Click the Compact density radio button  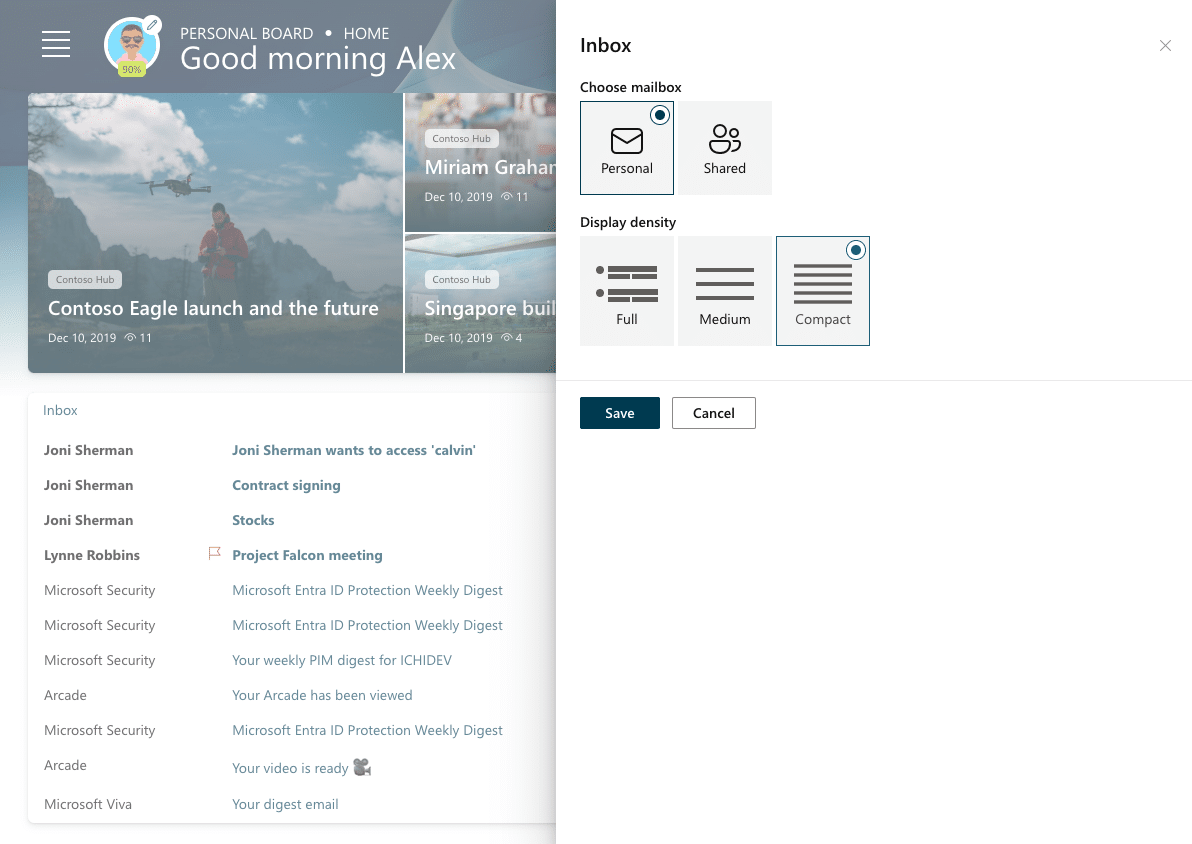click(856, 250)
